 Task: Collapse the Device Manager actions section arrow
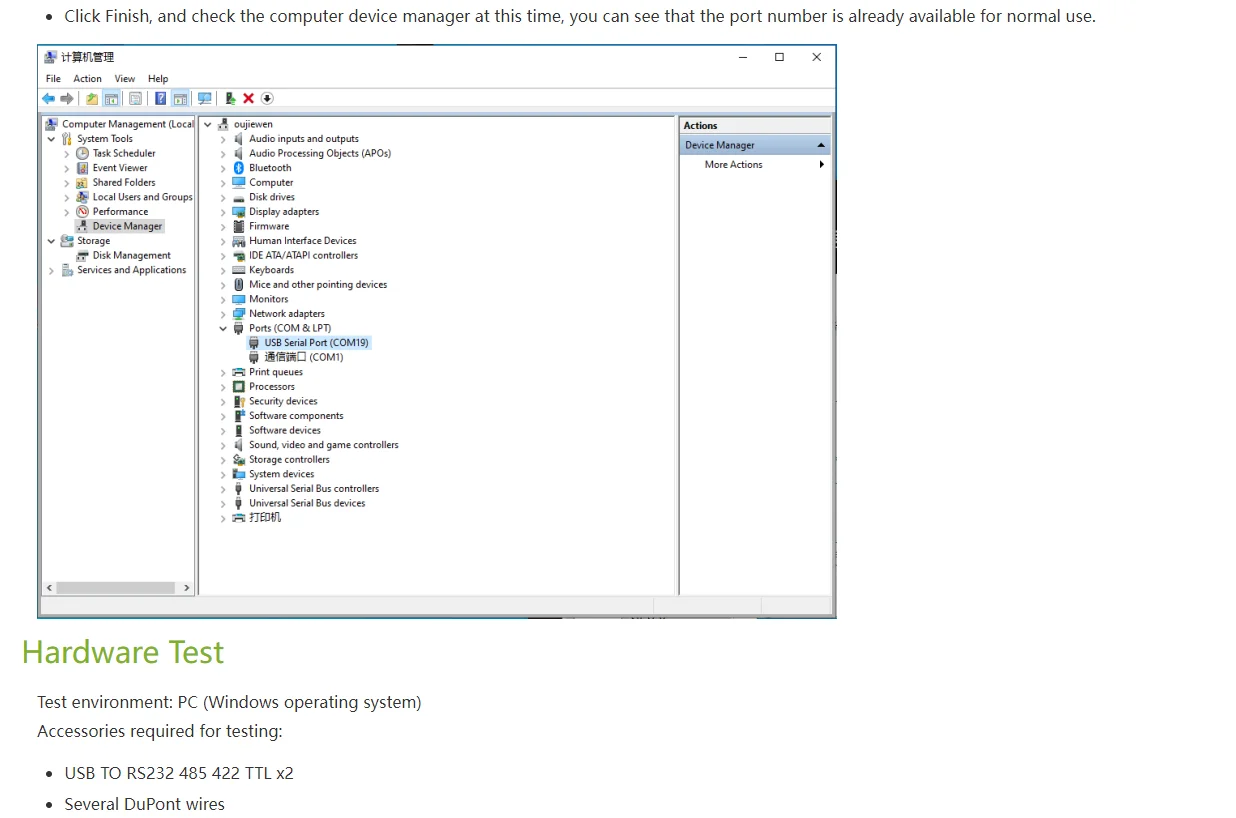coord(821,145)
